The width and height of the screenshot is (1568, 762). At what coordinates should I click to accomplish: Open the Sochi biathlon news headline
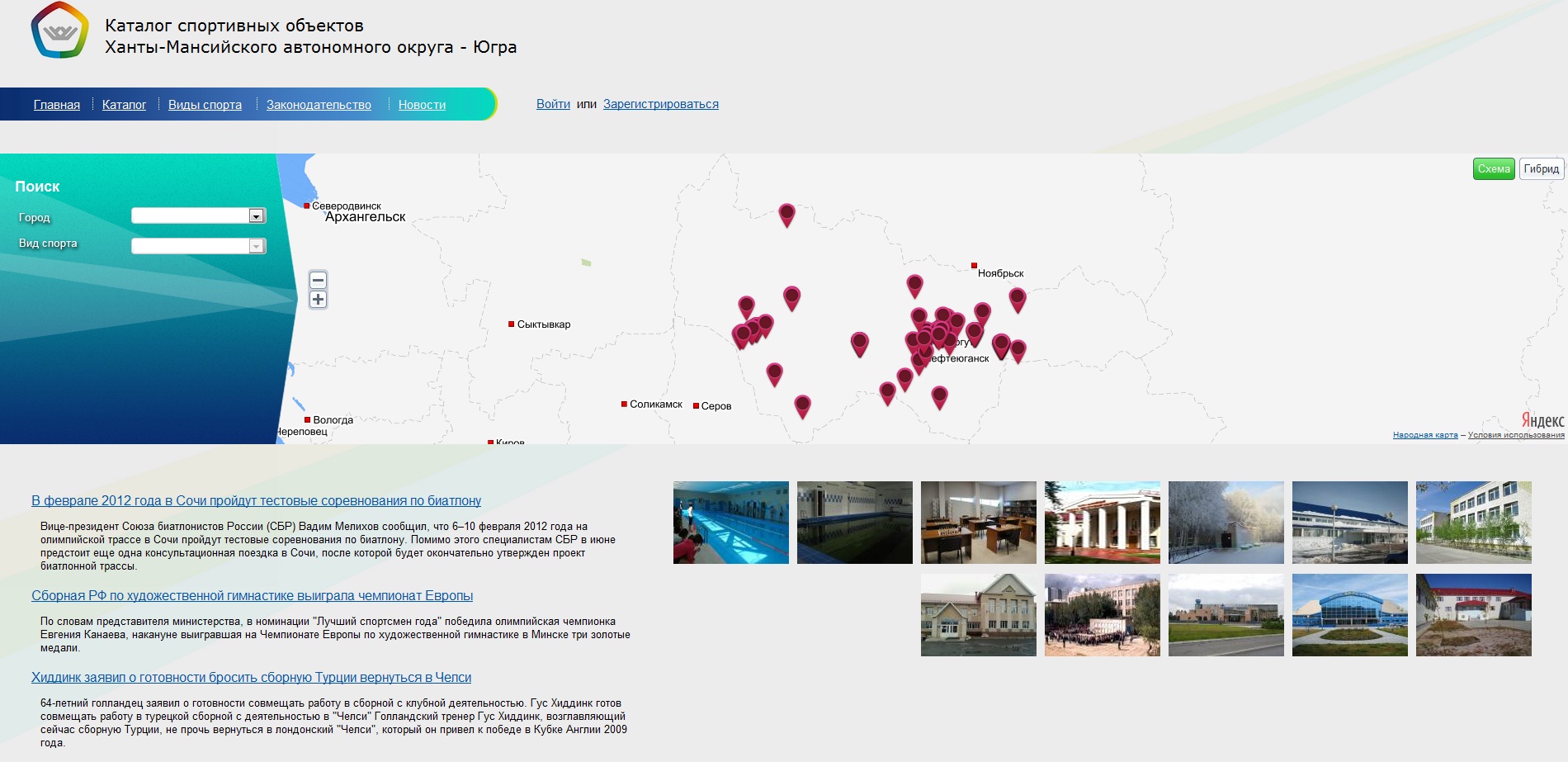click(x=256, y=500)
